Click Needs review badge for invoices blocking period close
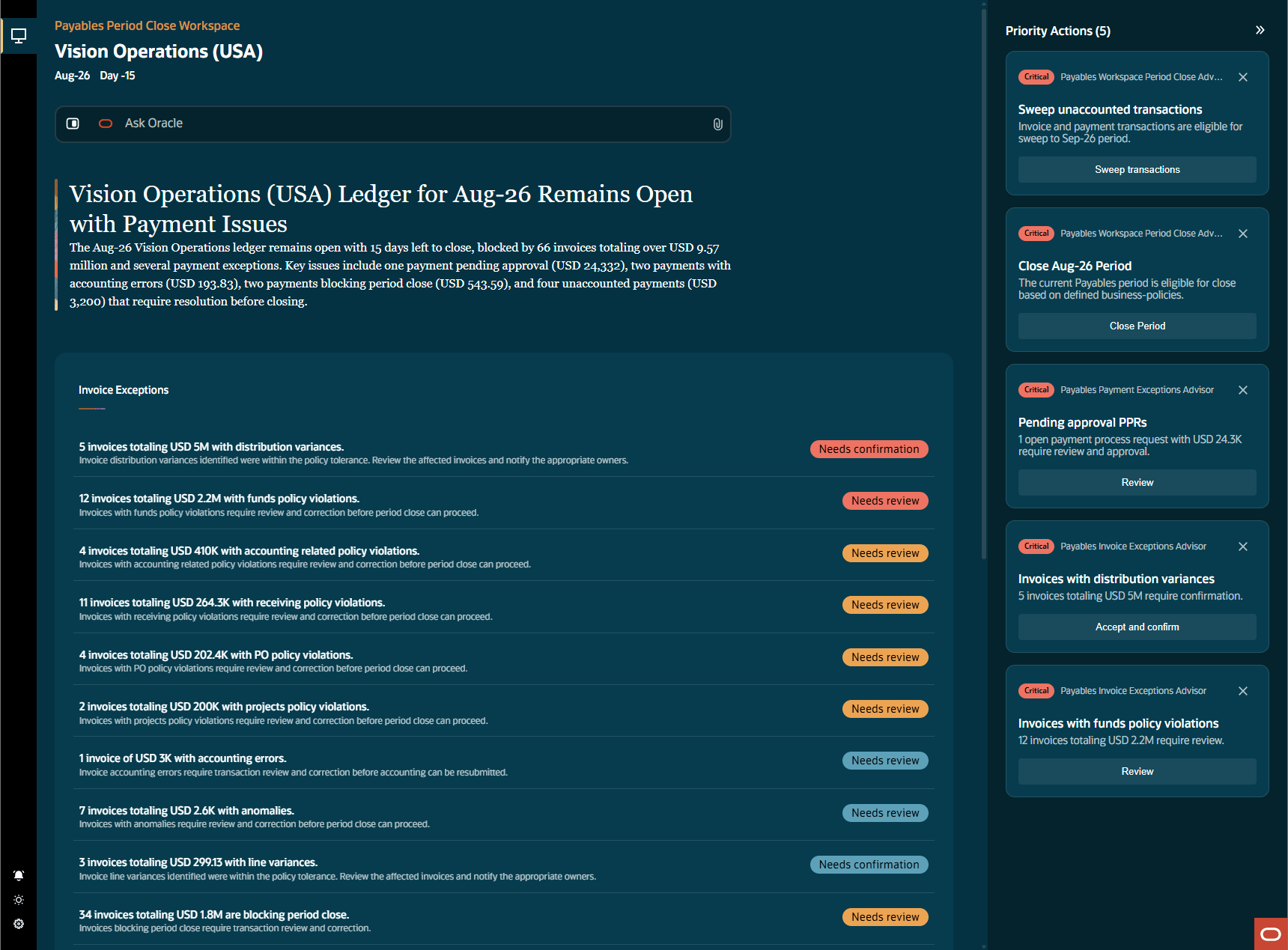1288x950 pixels. click(885, 917)
